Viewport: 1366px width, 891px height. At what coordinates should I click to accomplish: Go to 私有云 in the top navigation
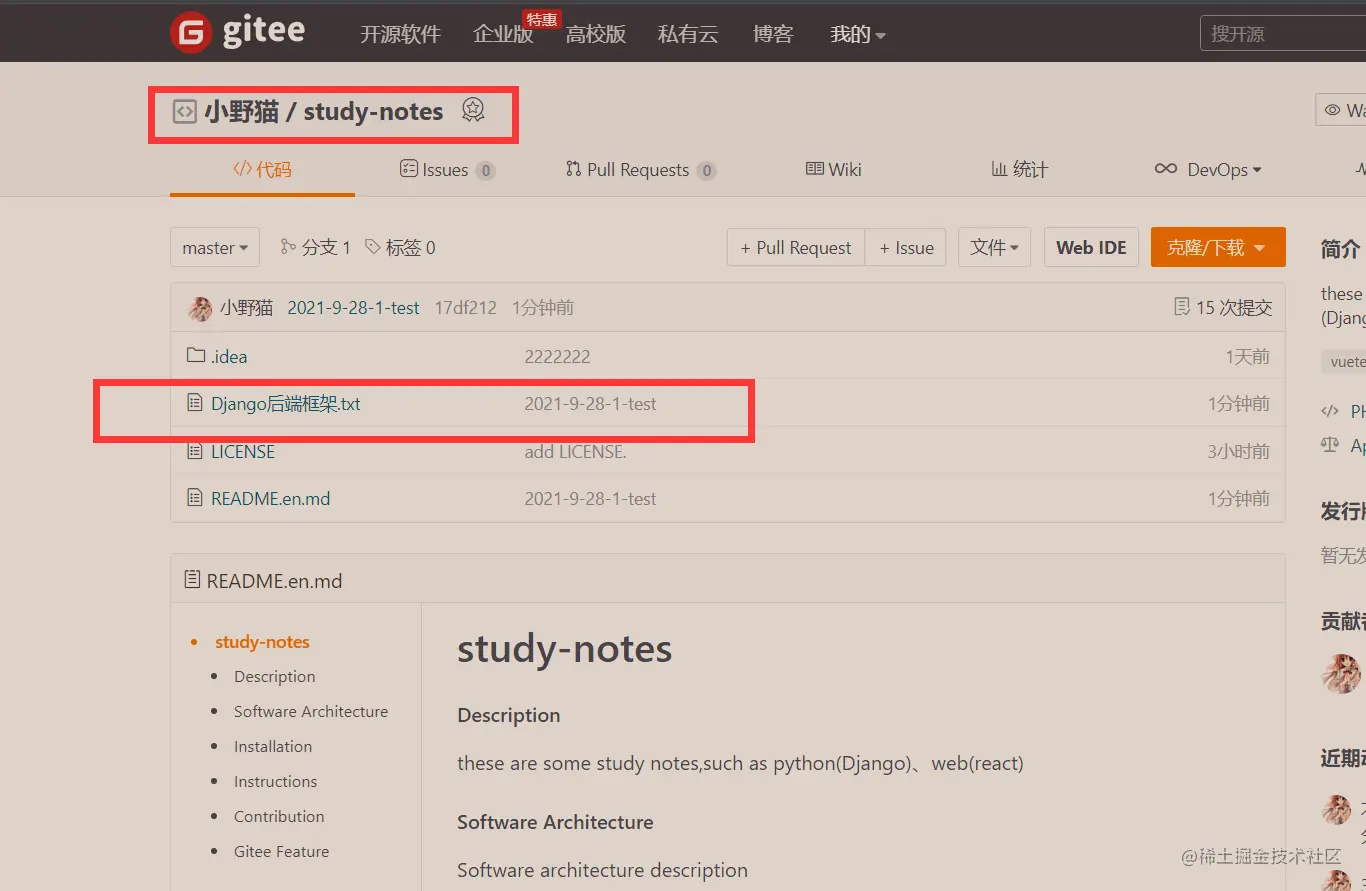click(688, 34)
